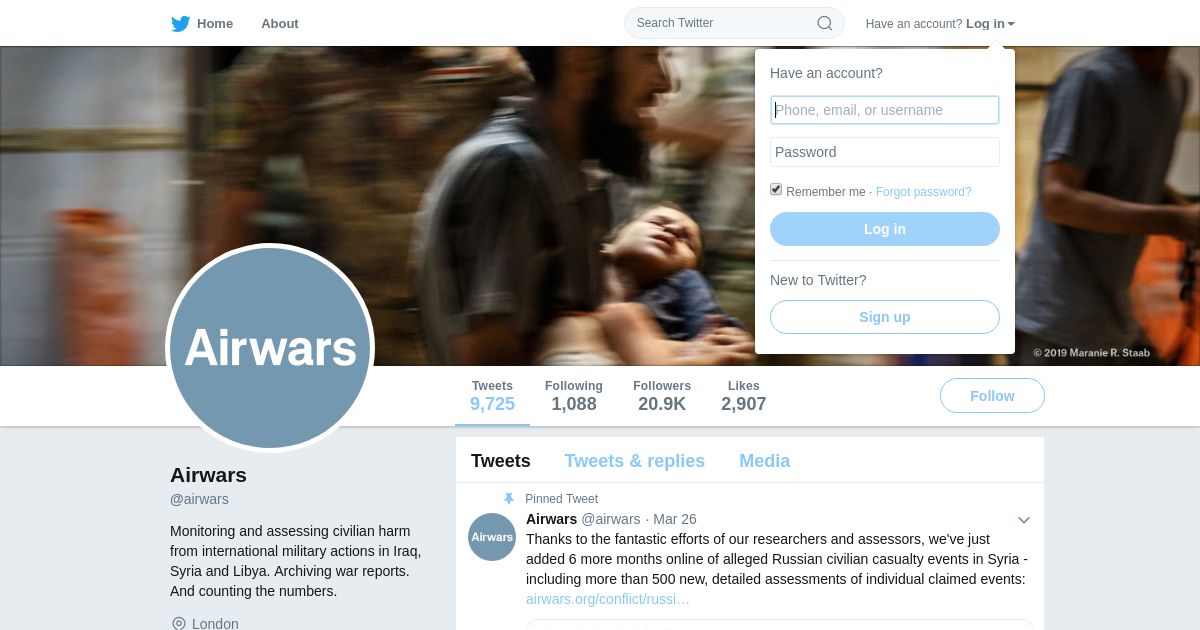The width and height of the screenshot is (1200, 630).
Task: Switch to Tweets & replies tab
Action: (x=634, y=461)
